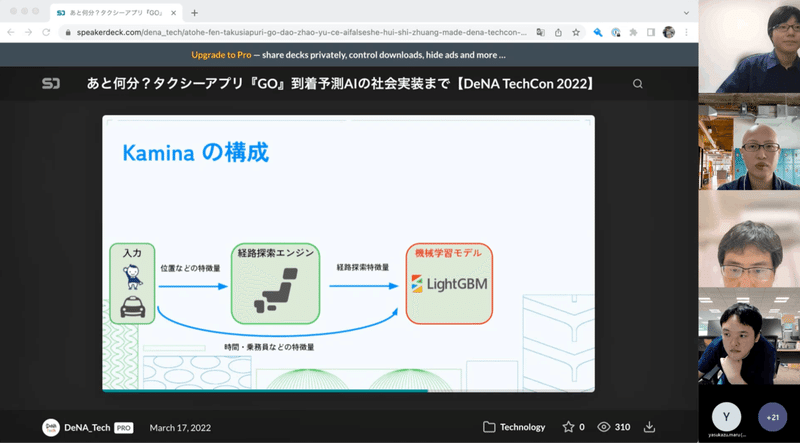The height and width of the screenshot is (443, 800).
Task: Click the 経路探索エンジン box on slide
Action: (x=276, y=283)
